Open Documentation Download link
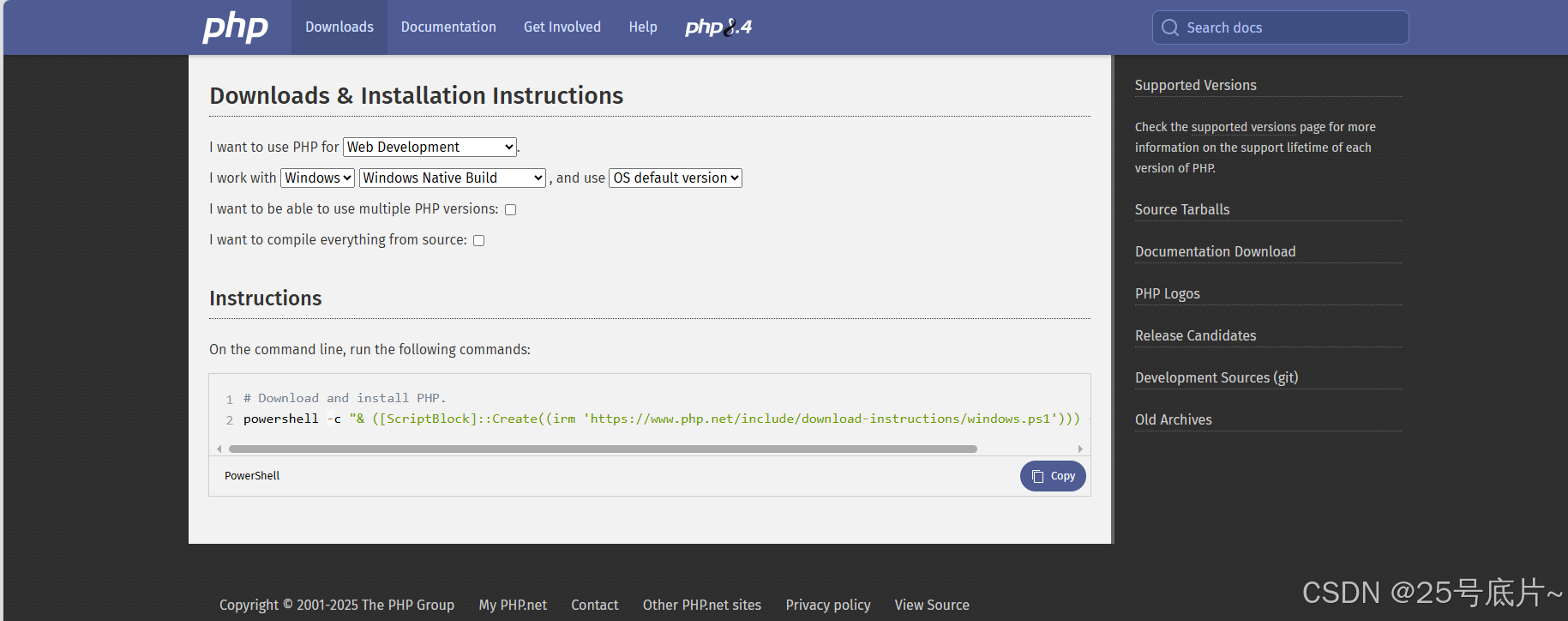The width and height of the screenshot is (1568, 621). pyautogui.click(x=1215, y=251)
